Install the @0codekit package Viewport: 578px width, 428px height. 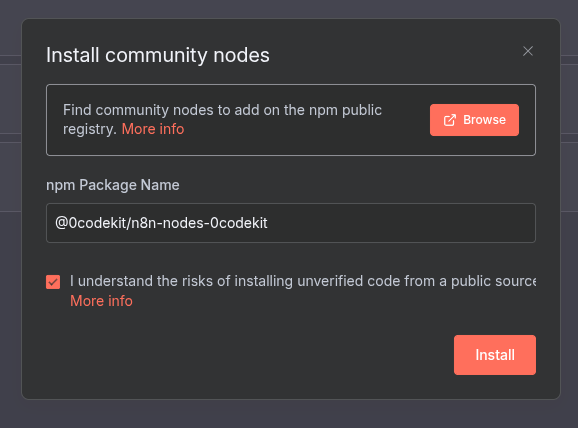pyautogui.click(x=495, y=355)
